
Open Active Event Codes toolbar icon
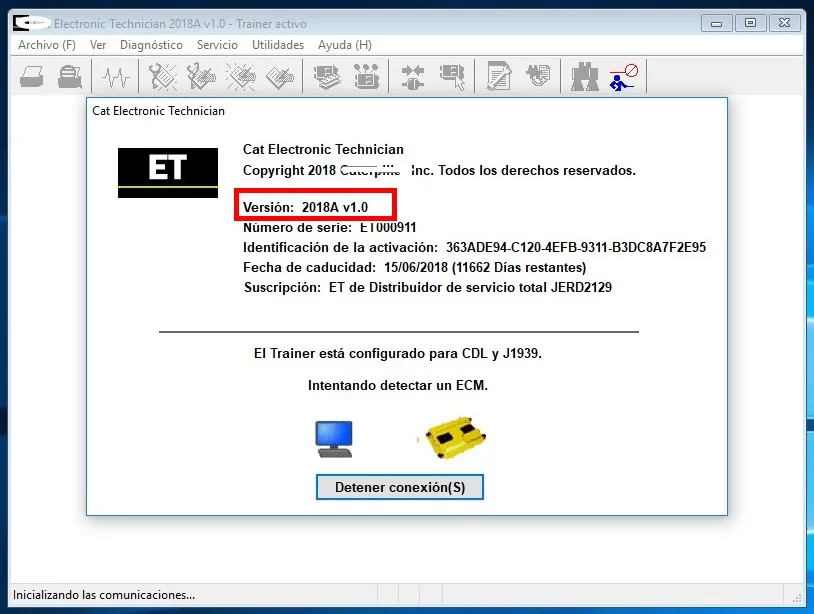pos(241,77)
